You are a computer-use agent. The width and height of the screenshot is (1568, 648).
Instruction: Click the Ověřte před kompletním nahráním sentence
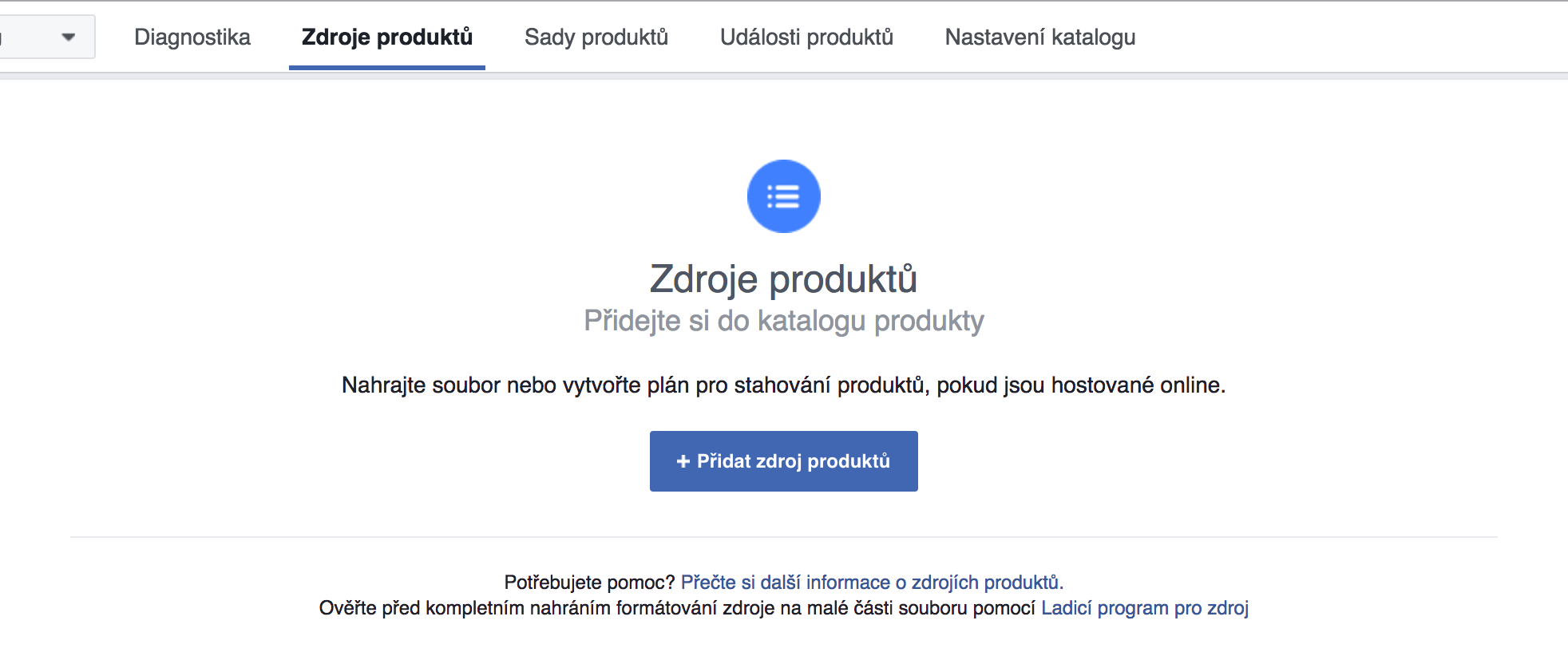[x=677, y=608]
